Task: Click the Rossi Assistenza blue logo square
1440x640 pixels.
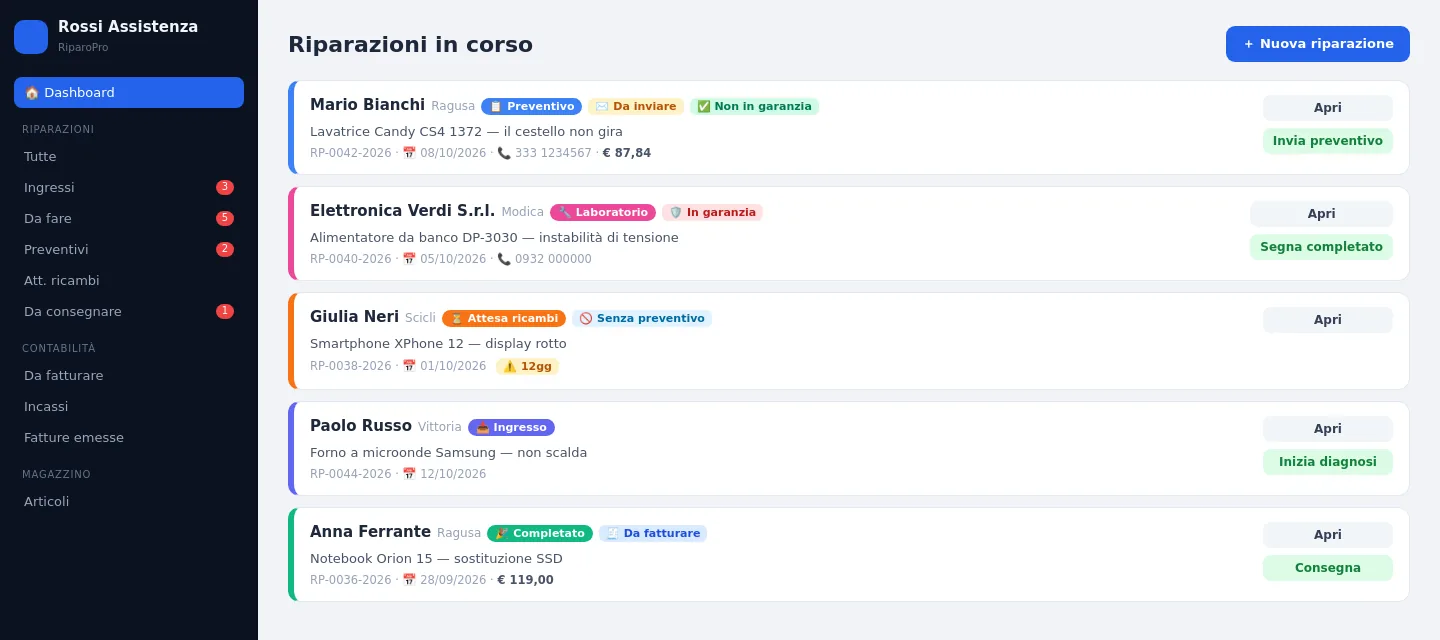Action: coord(31,37)
